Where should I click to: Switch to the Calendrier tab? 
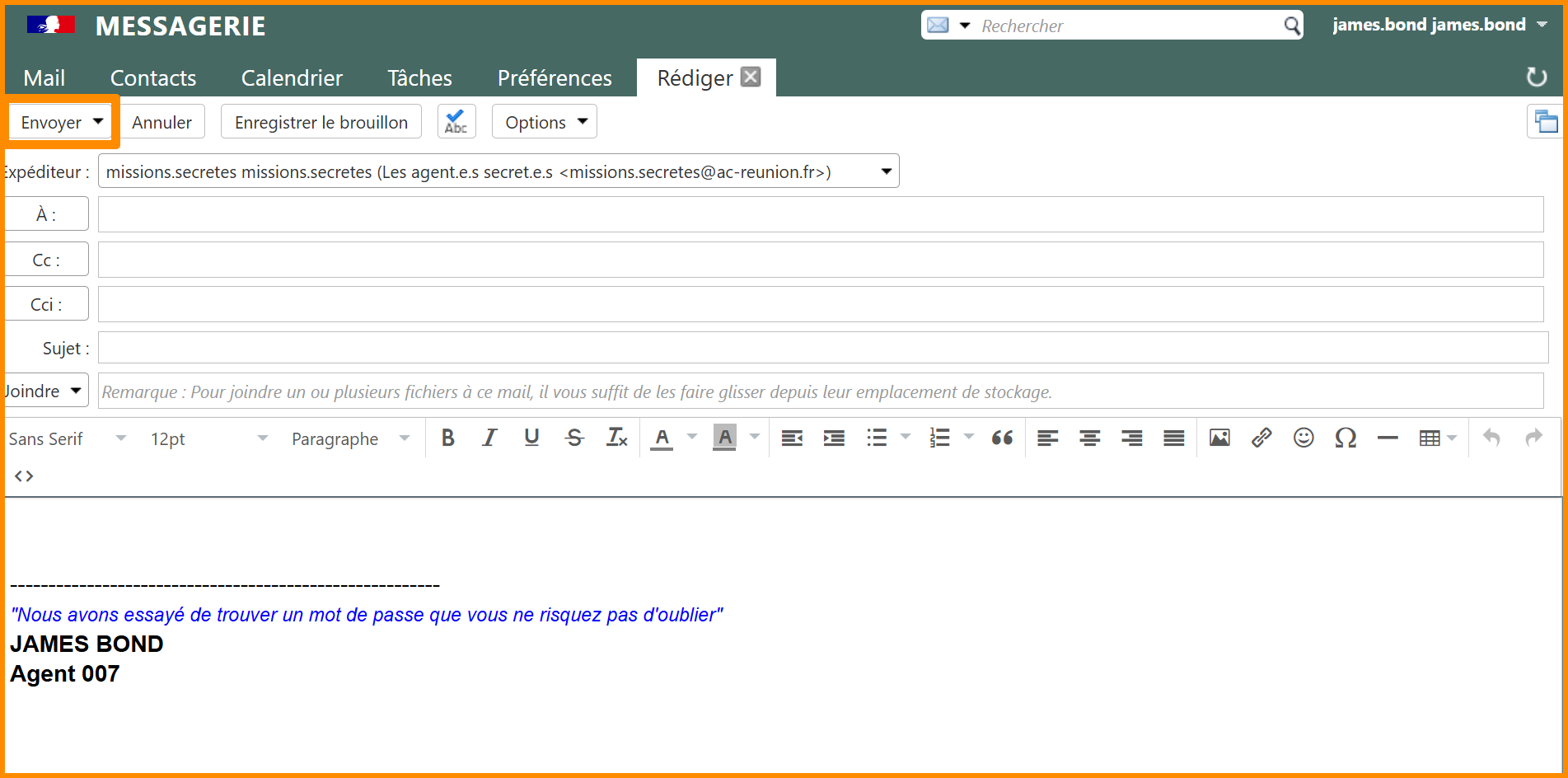pyautogui.click(x=292, y=78)
